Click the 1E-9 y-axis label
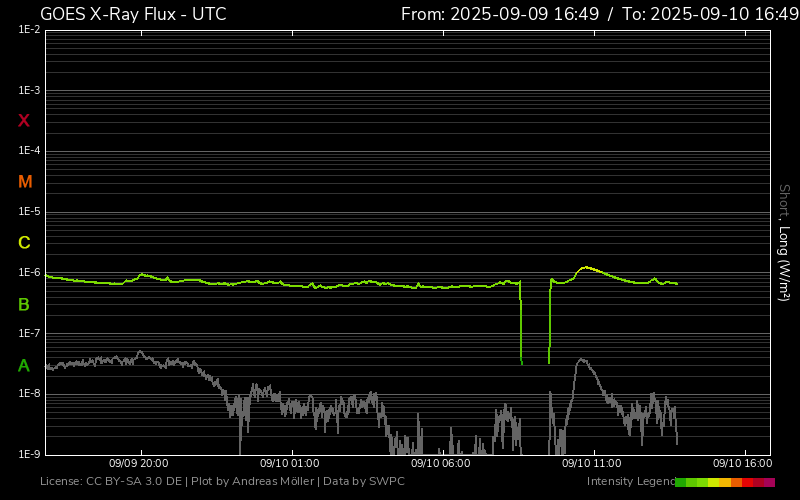 point(29,454)
